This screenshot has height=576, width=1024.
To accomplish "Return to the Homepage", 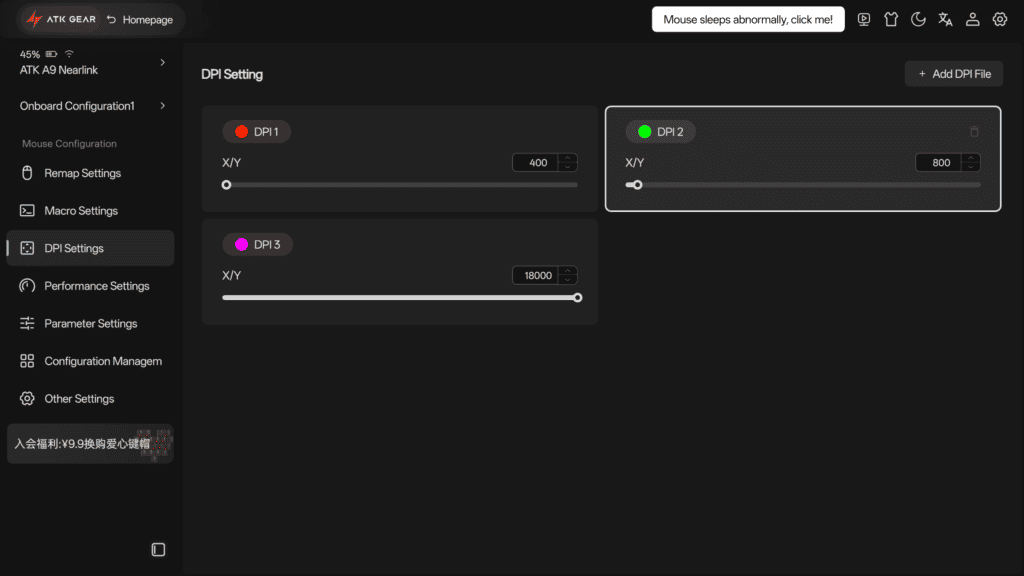I will pos(140,20).
